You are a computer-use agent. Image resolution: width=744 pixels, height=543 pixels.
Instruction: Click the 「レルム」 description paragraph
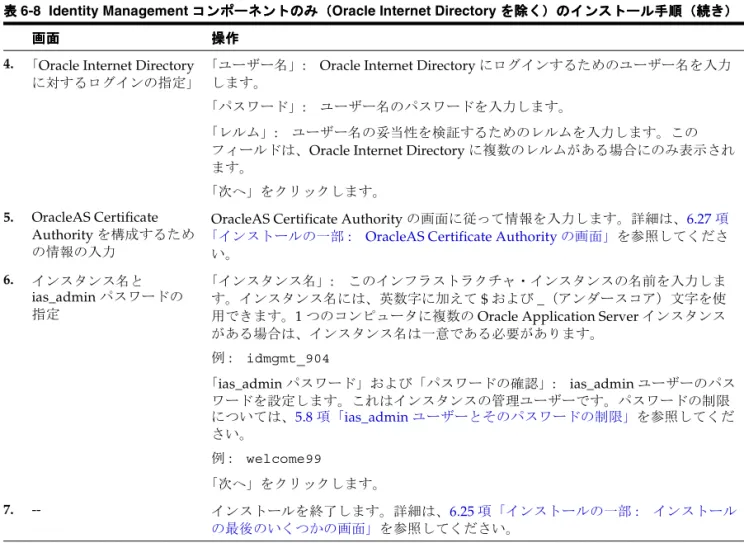click(x=473, y=149)
